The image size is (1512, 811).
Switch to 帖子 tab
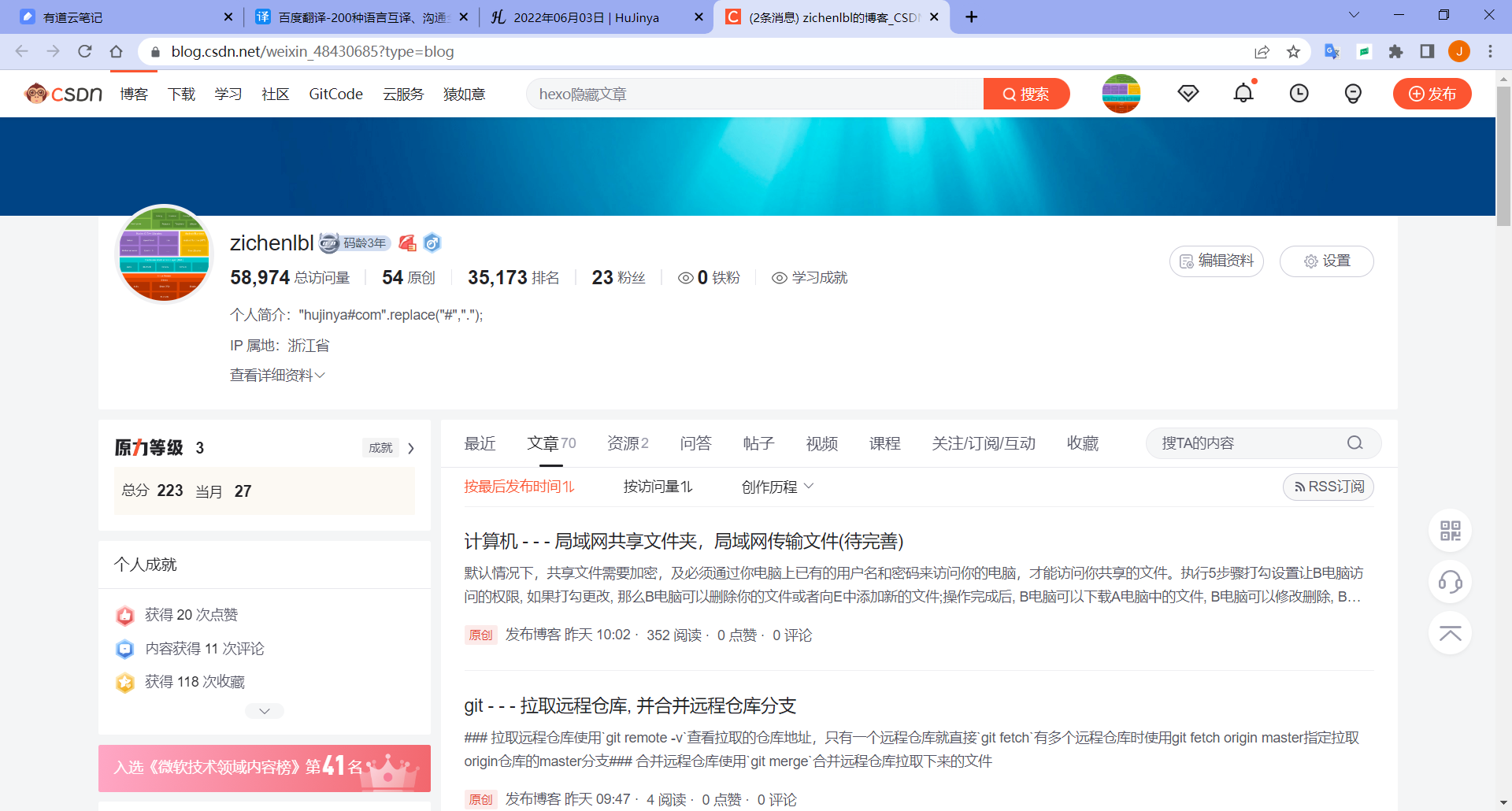click(758, 443)
